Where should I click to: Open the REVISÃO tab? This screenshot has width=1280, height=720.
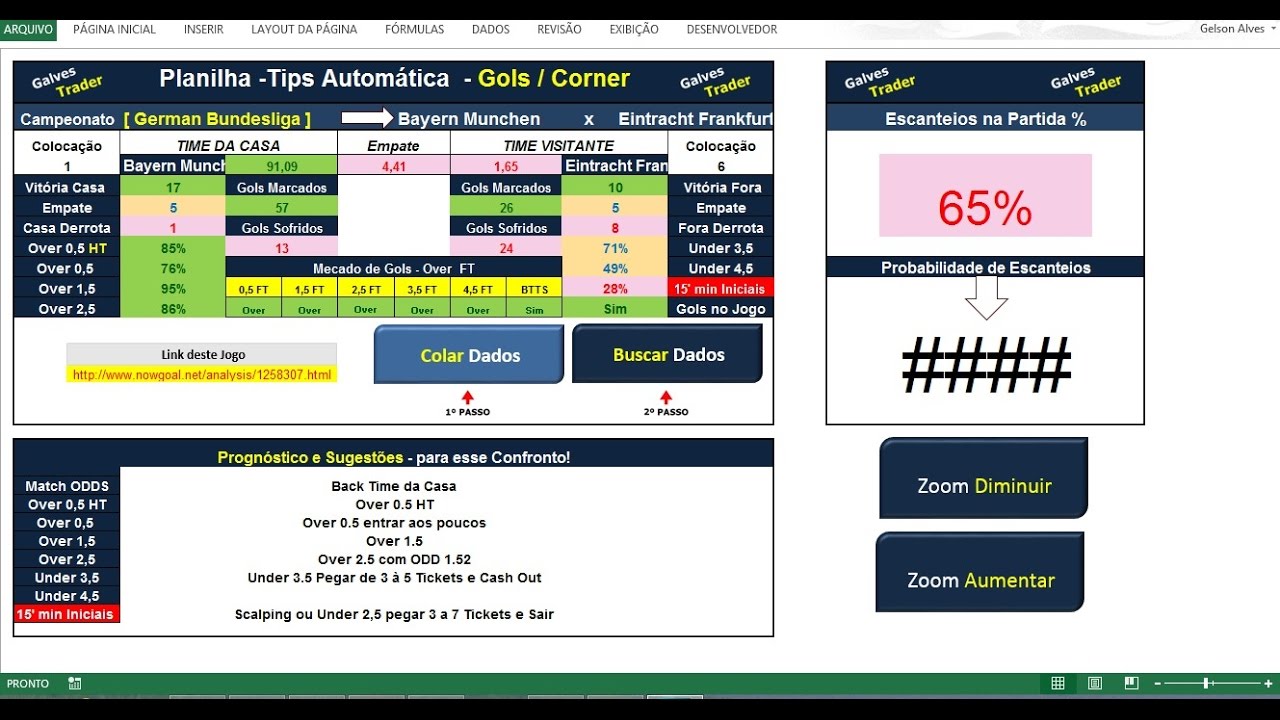click(x=559, y=30)
